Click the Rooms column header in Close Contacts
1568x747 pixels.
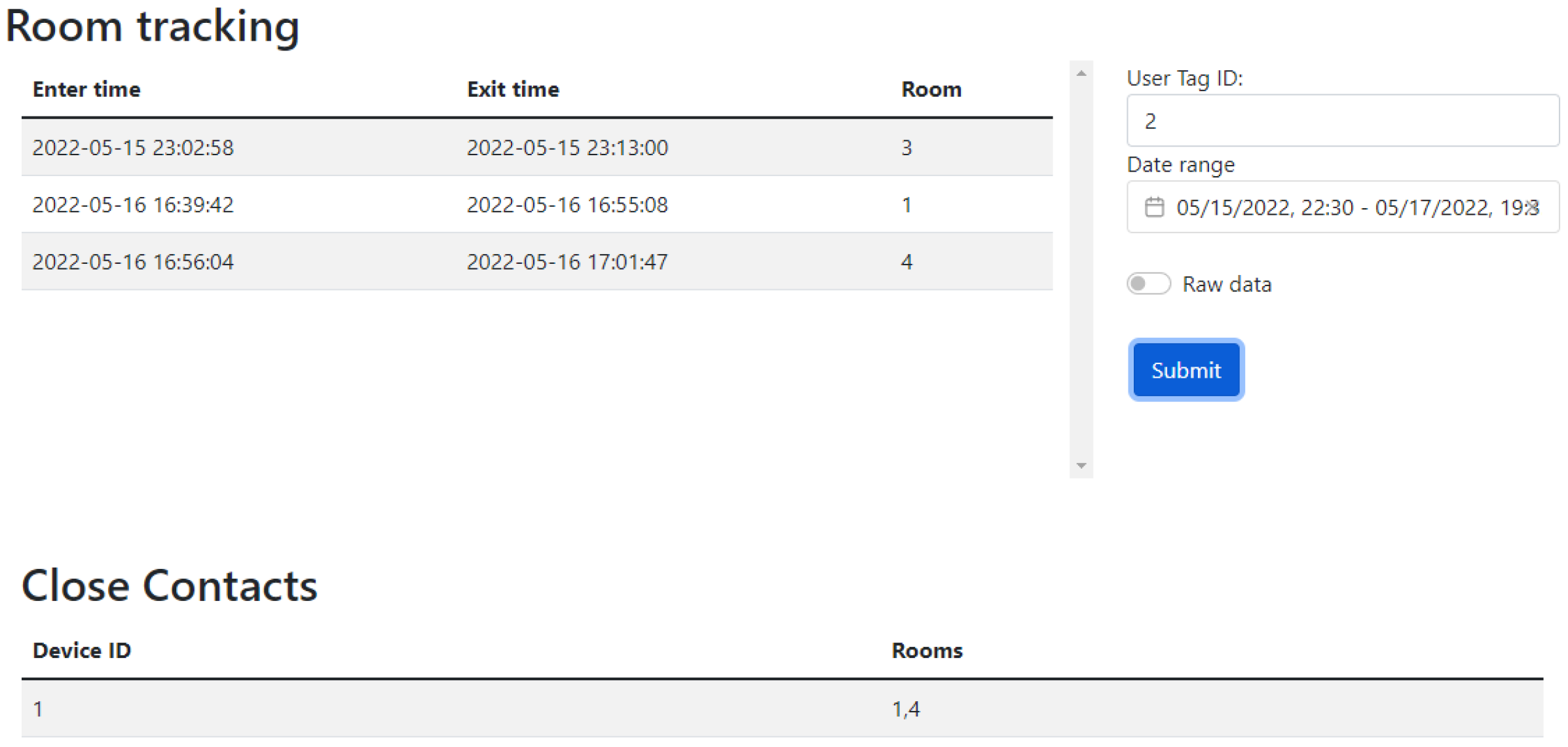pyautogui.click(x=927, y=650)
